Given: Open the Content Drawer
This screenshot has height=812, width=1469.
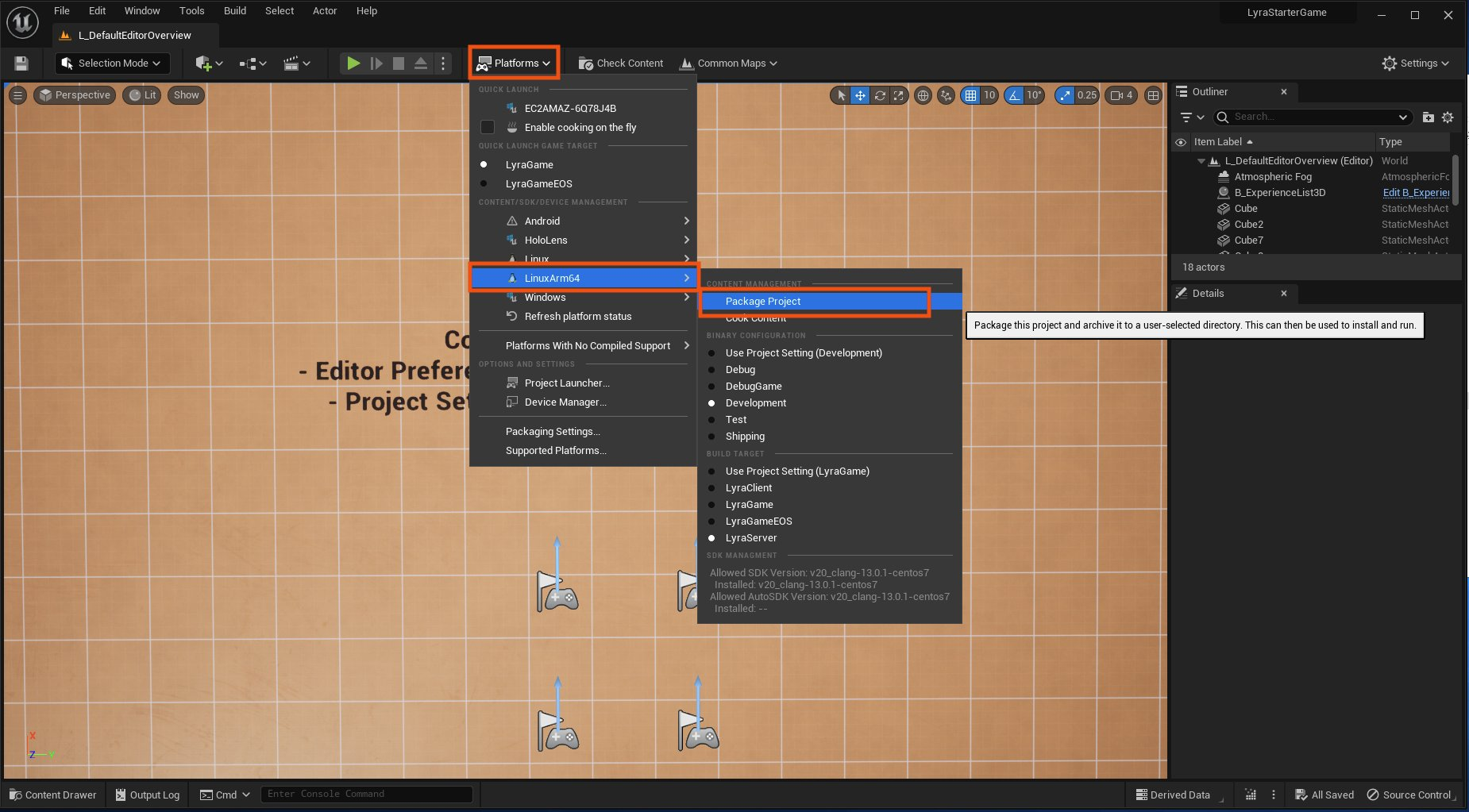Looking at the screenshot, I should coord(52,795).
